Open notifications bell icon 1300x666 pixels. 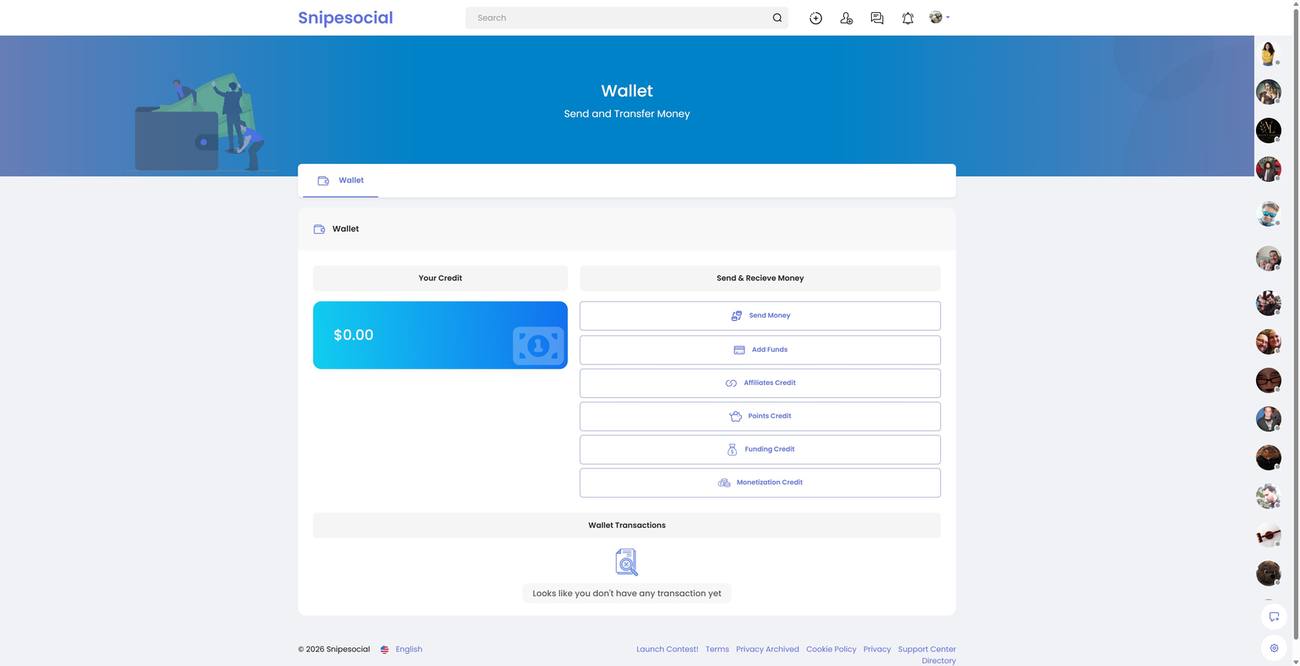[908, 18]
